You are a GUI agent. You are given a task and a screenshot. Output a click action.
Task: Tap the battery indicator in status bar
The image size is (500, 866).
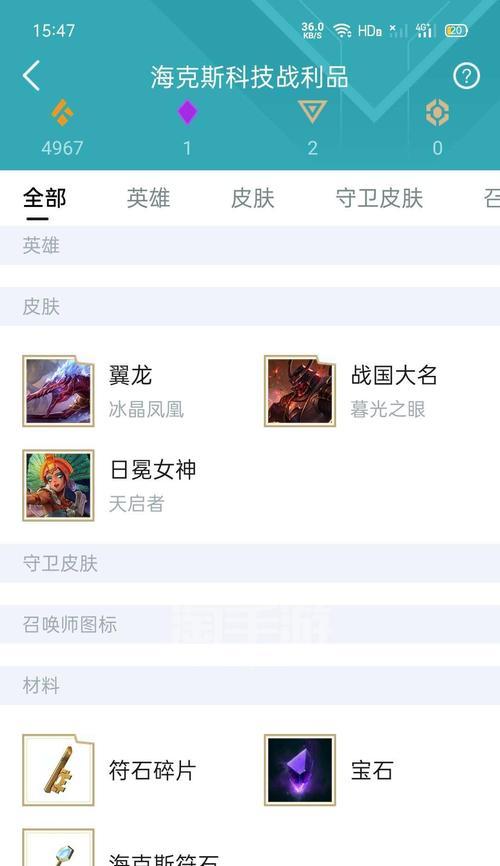[456, 30]
